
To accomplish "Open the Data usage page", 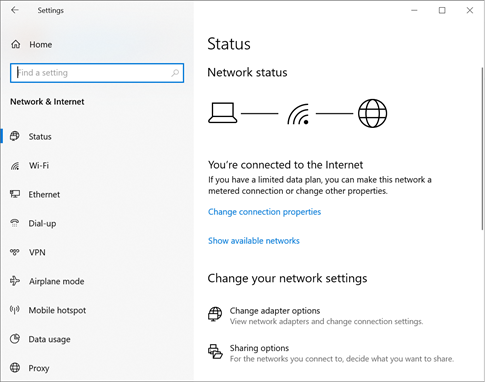I will 49,340.
